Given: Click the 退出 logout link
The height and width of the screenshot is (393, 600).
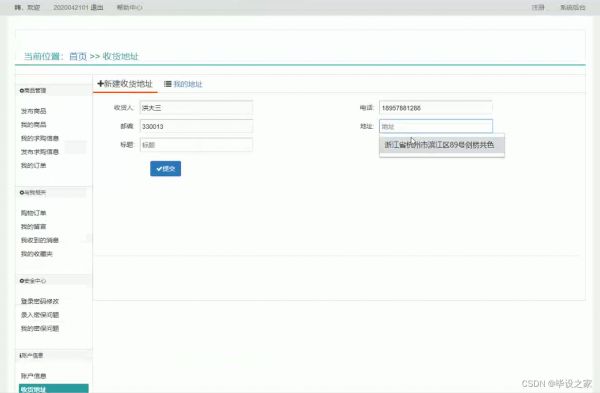Looking at the screenshot, I should 97,7.
